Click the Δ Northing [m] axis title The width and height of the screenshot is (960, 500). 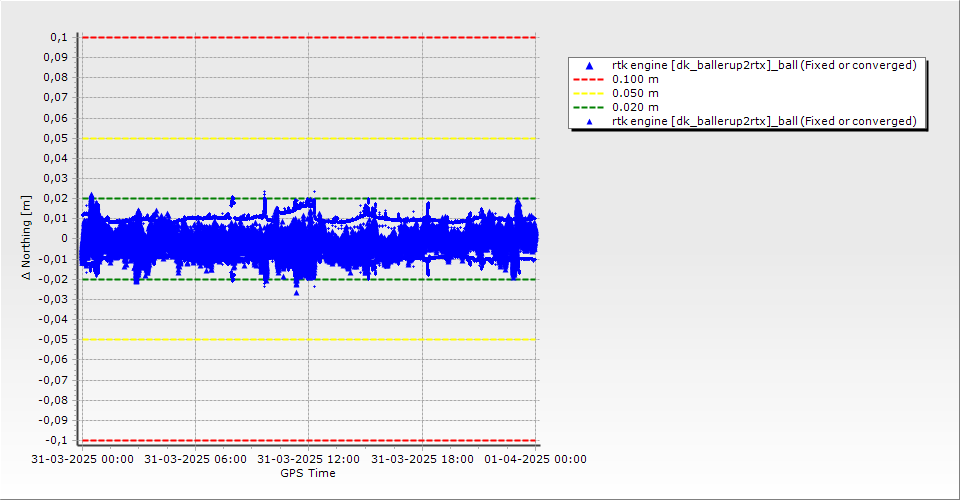(x=26, y=238)
